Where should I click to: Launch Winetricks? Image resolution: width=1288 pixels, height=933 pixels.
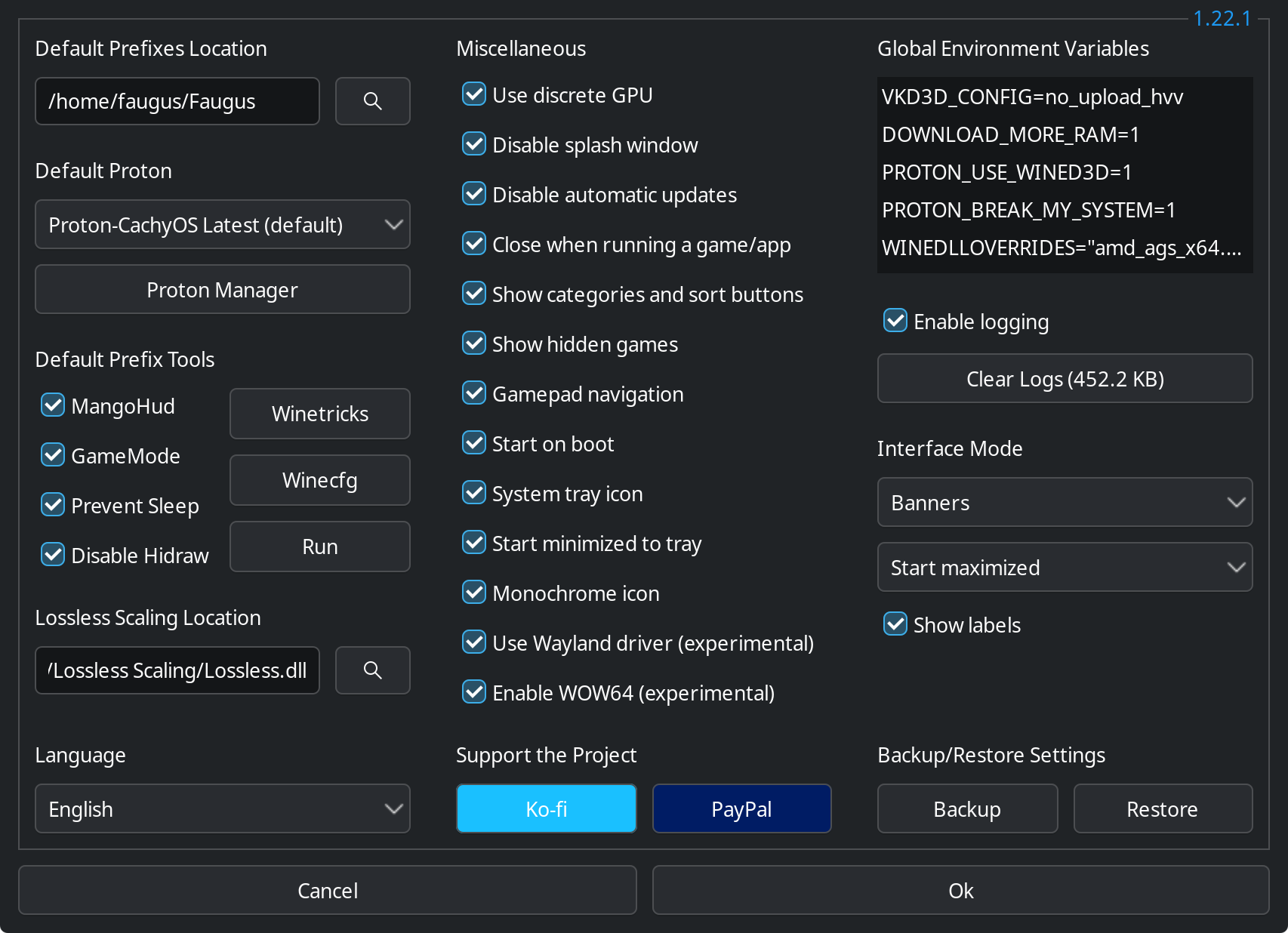point(320,414)
